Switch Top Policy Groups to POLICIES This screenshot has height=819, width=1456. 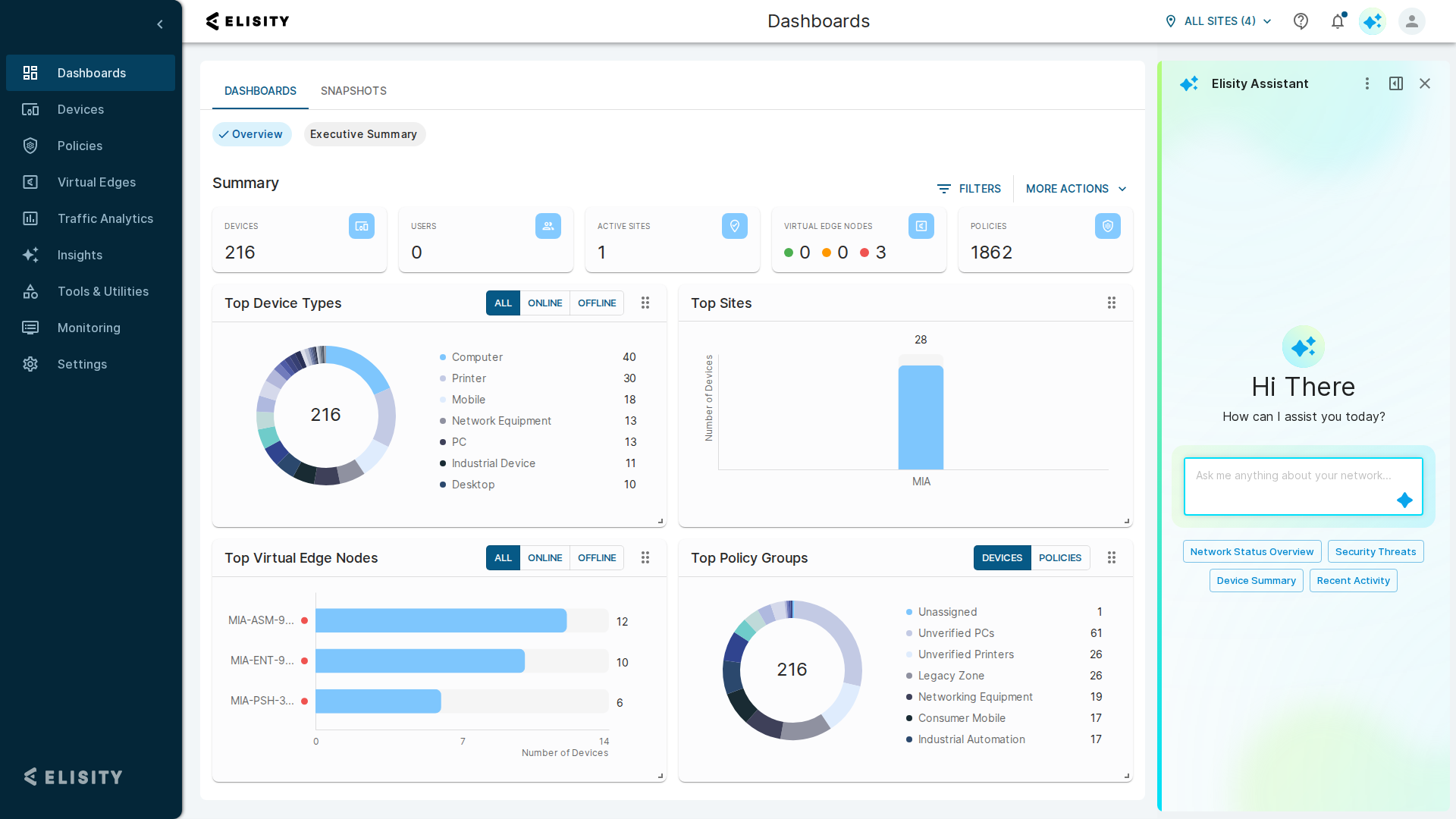pyautogui.click(x=1060, y=557)
